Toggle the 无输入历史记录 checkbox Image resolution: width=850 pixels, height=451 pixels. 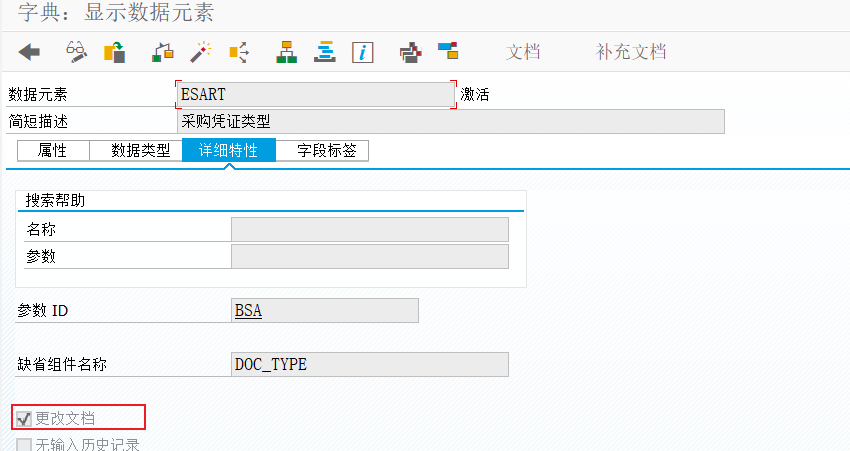tap(24, 444)
